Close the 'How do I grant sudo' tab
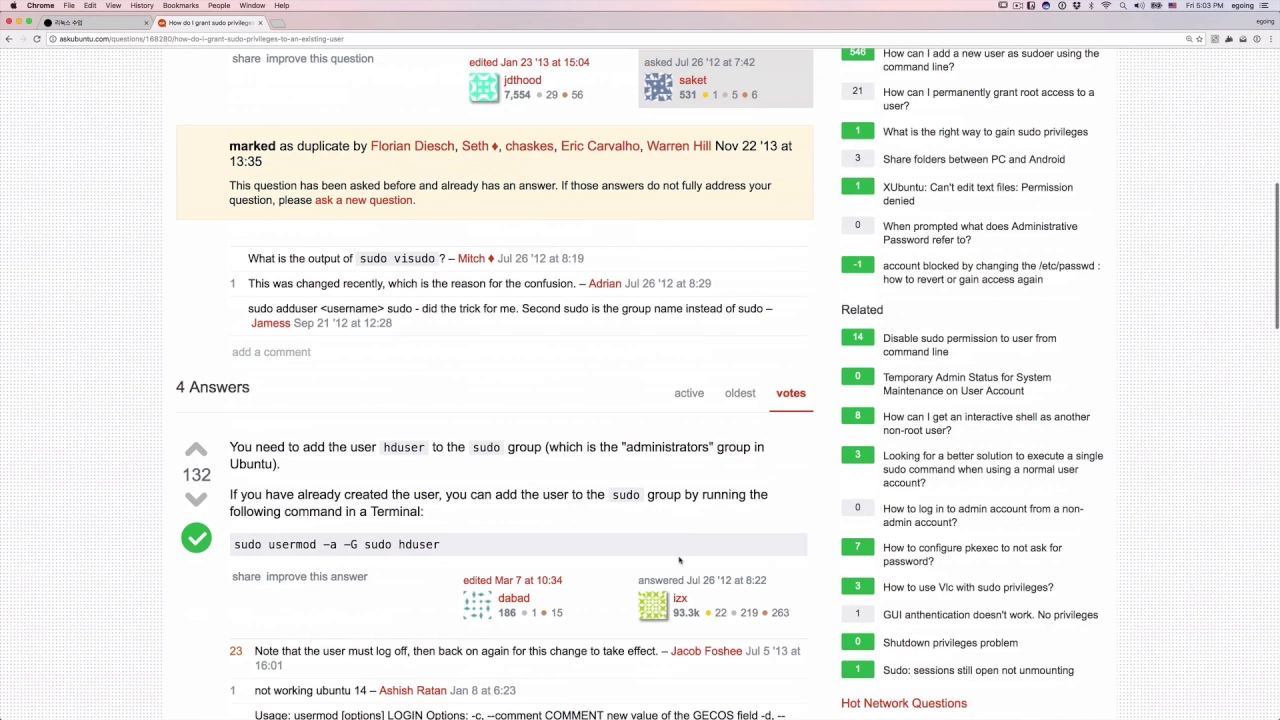The width and height of the screenshot is (1280, 720). [x=260, y=22]
